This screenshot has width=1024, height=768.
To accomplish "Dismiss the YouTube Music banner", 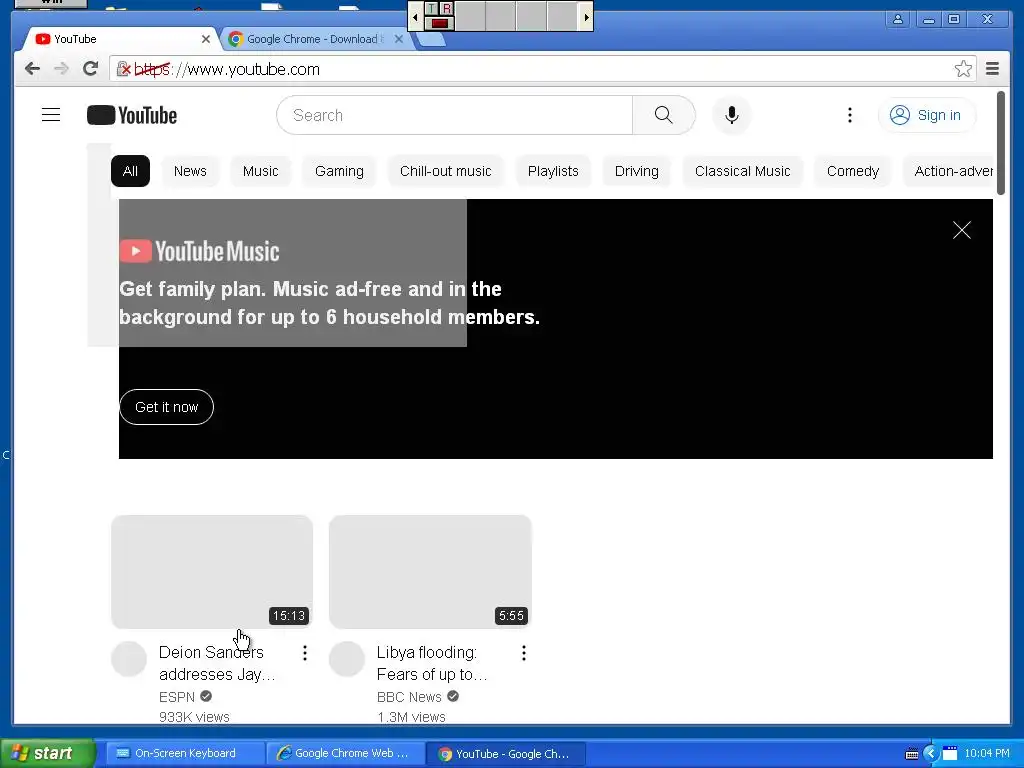I will (x=961, y=230).
